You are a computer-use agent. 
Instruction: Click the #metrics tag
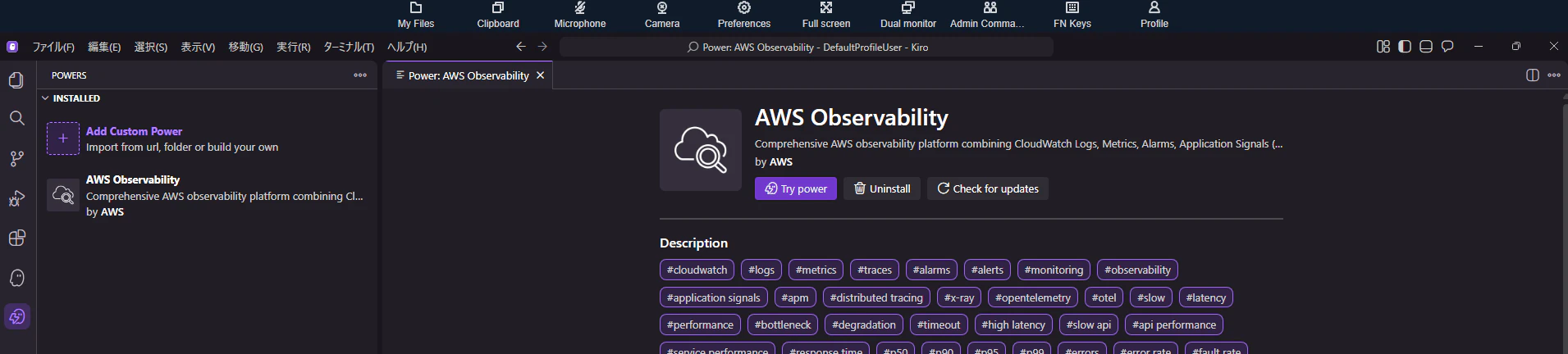pyautogui.click(x=816, y=270)
